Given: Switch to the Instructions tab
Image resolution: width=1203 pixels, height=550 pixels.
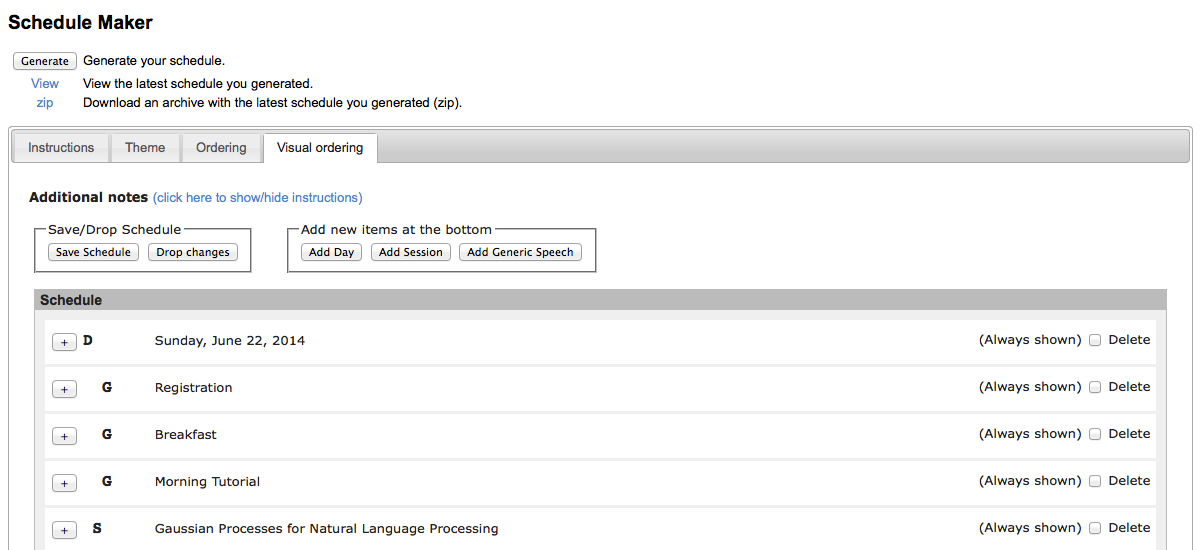Looking at the screenshot, I should [61, 148].
